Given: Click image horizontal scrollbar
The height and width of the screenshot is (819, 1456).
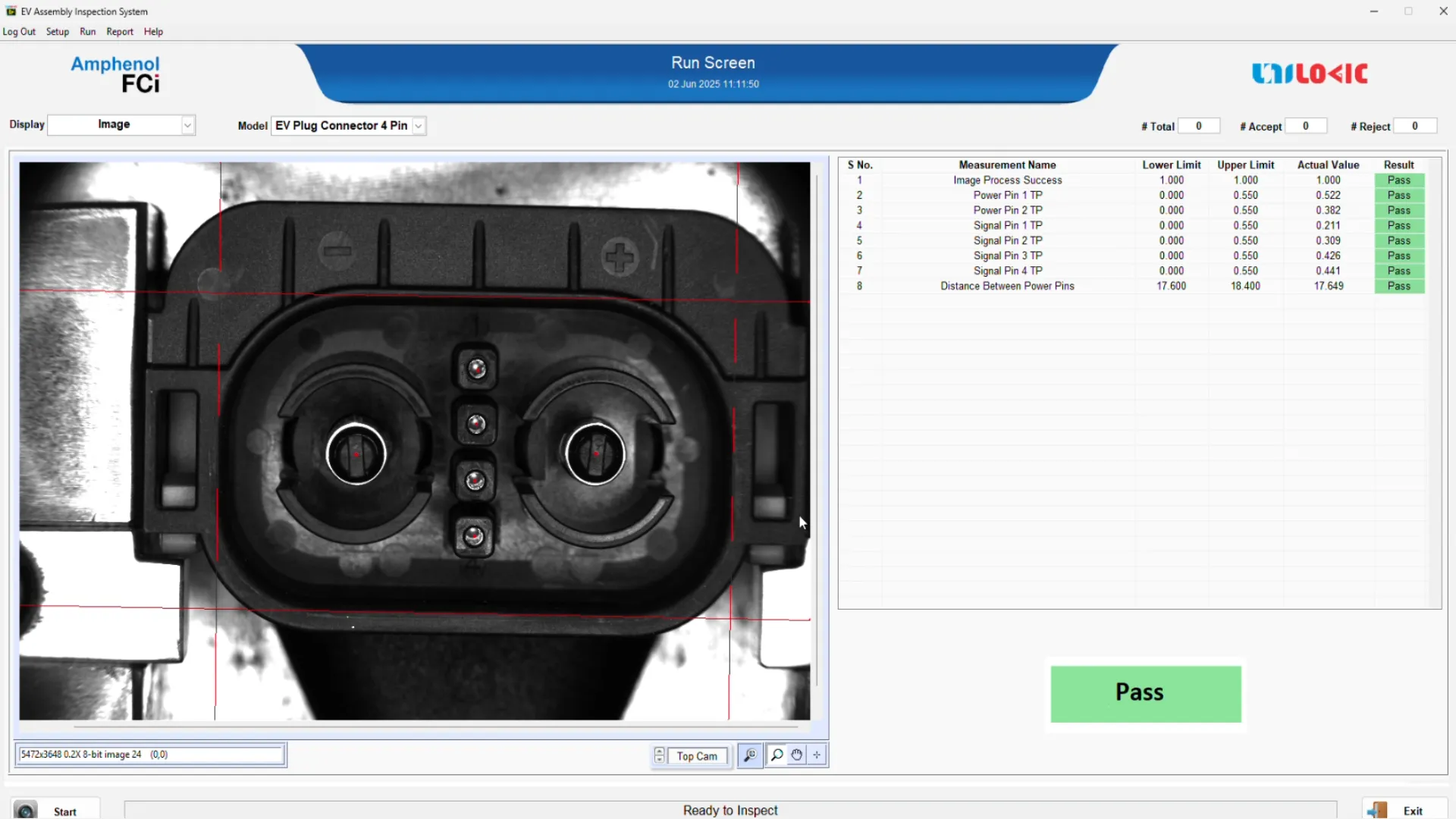Looking at the screenshot, I should (x=436, y=726).
